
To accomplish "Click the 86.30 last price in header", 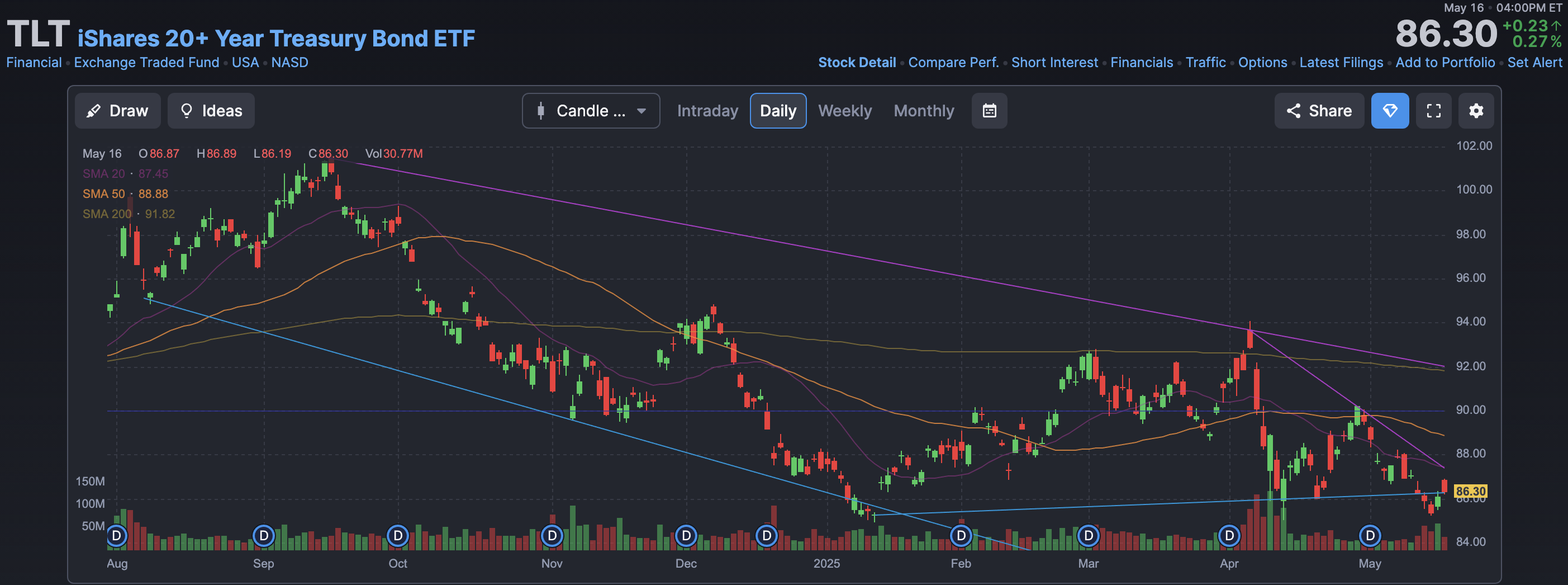I will tap(1446, 34).
